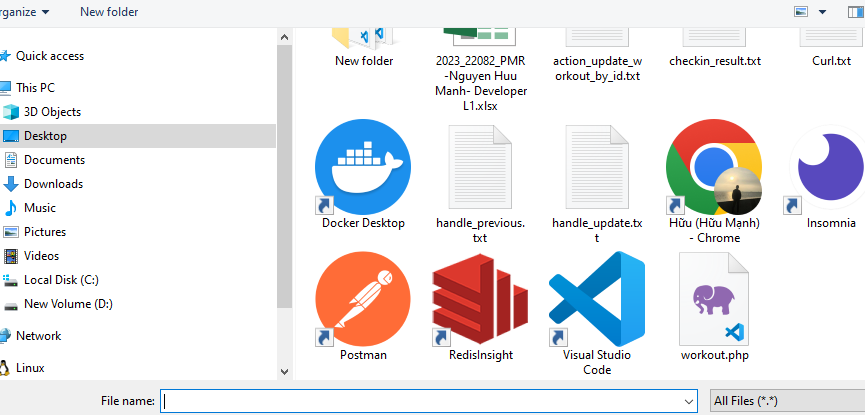Click the 'Insomnia' label text
Image resolution: width=865 pixels, height=415 pixels.
click(x=831, y=223)
